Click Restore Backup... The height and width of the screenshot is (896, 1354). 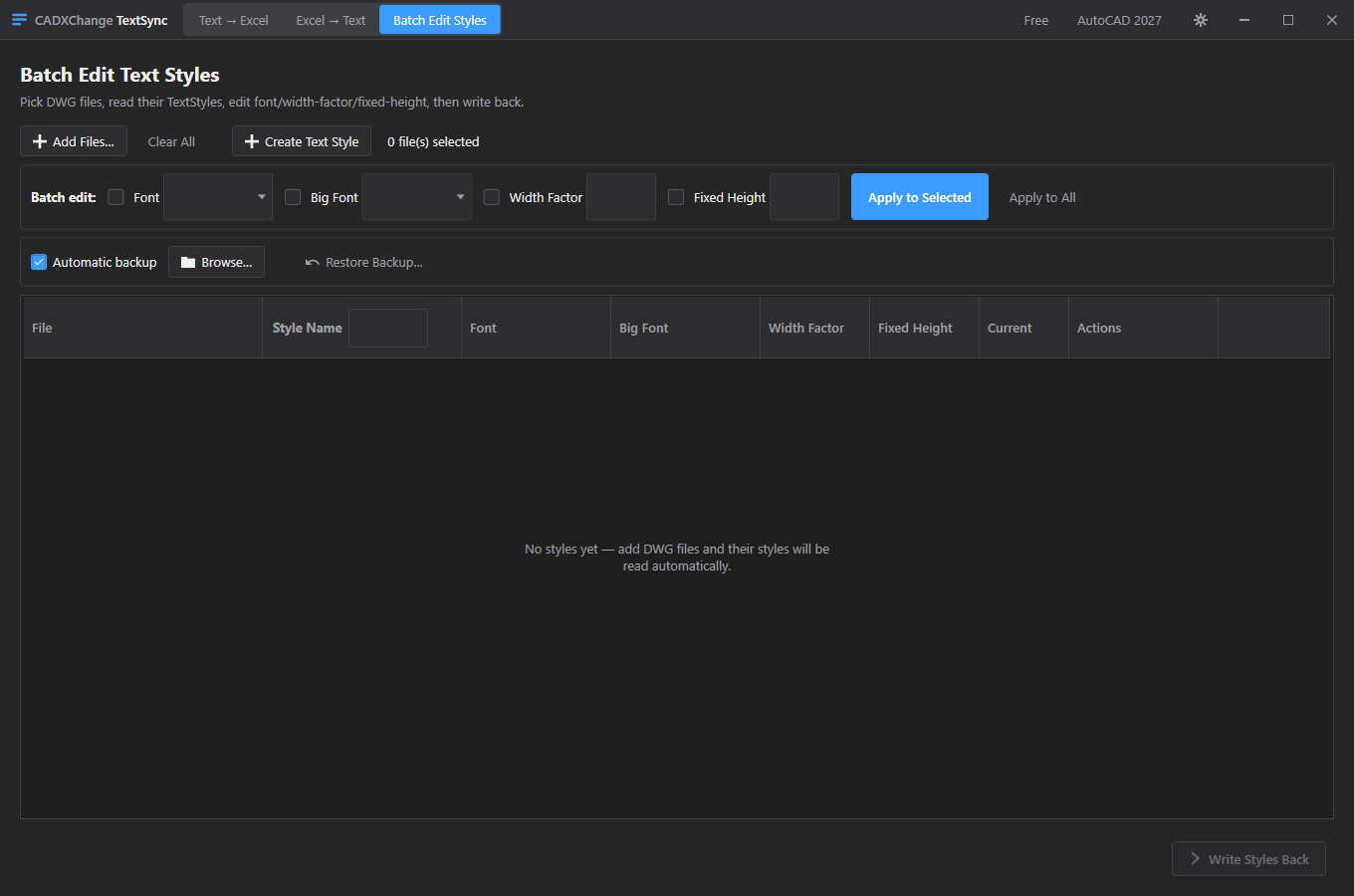364,262
